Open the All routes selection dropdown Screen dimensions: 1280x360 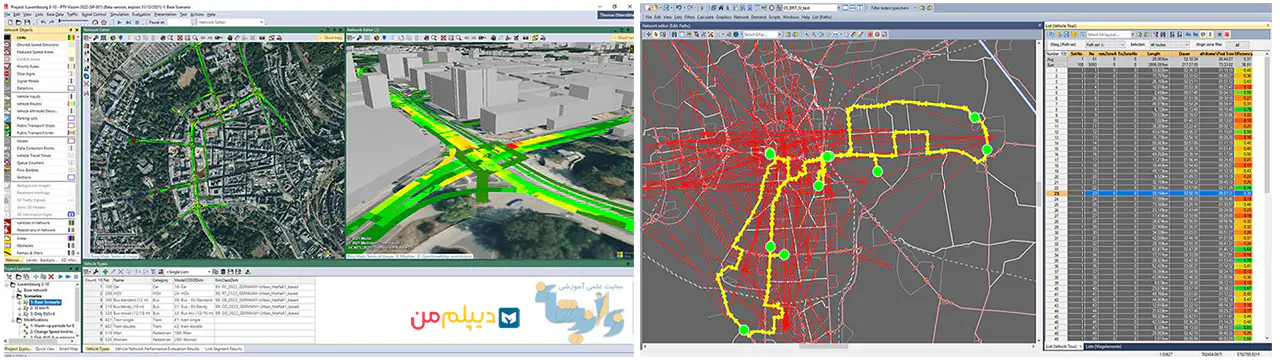pyautogui.click(x=1169, y=45)
